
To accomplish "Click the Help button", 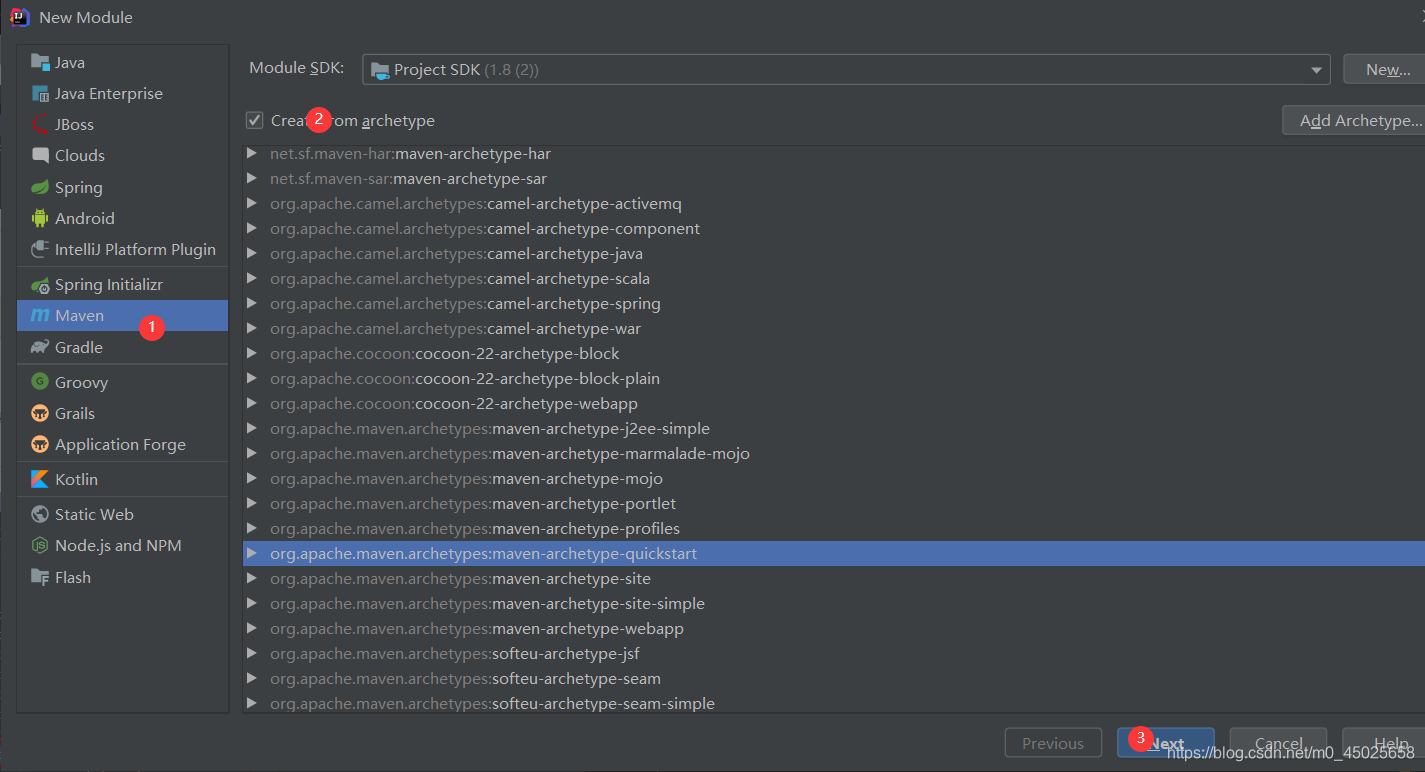I will pos(1384,743).
